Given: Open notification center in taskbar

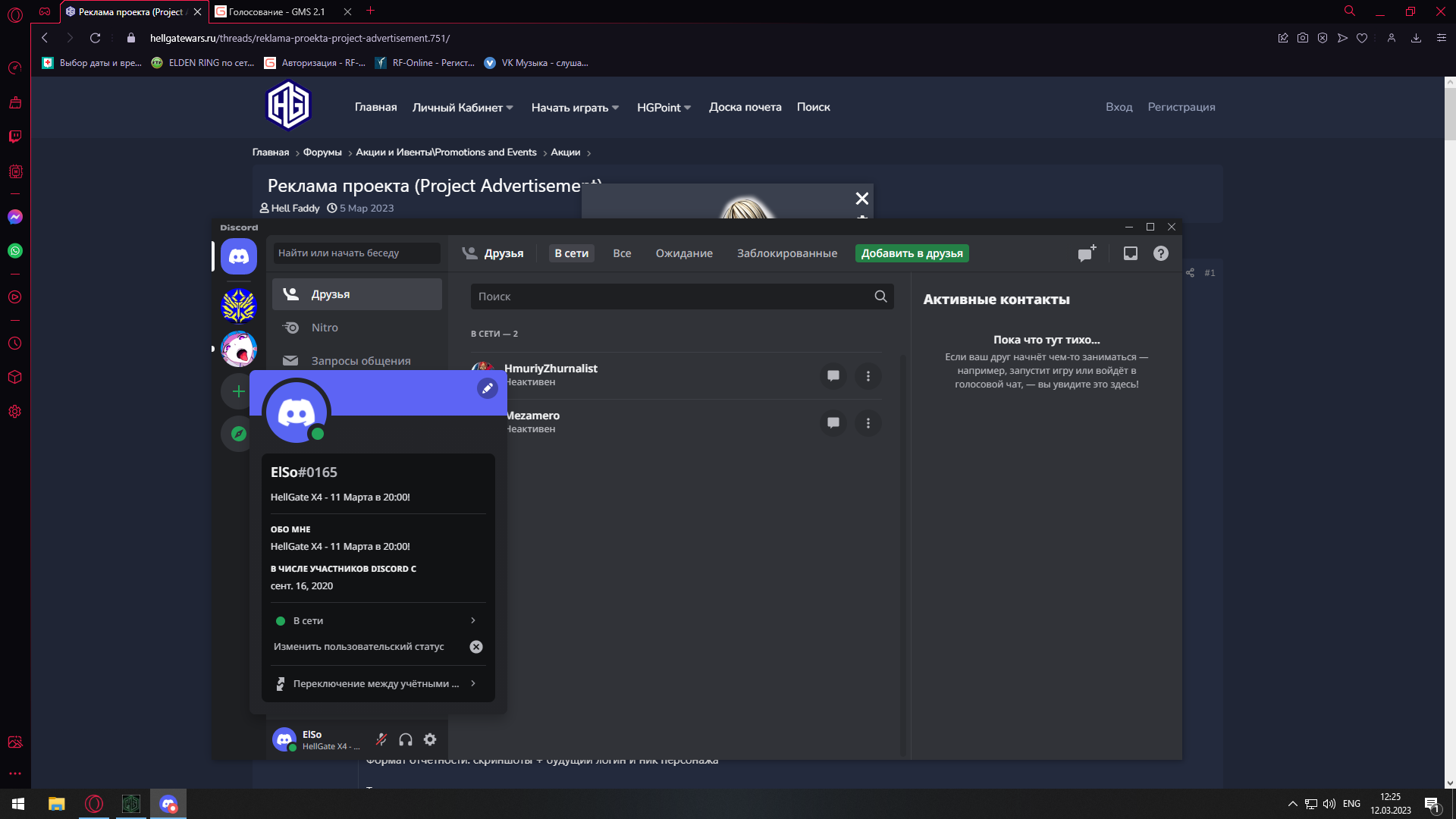Looking at the screenshot, I should point(1432,805).
